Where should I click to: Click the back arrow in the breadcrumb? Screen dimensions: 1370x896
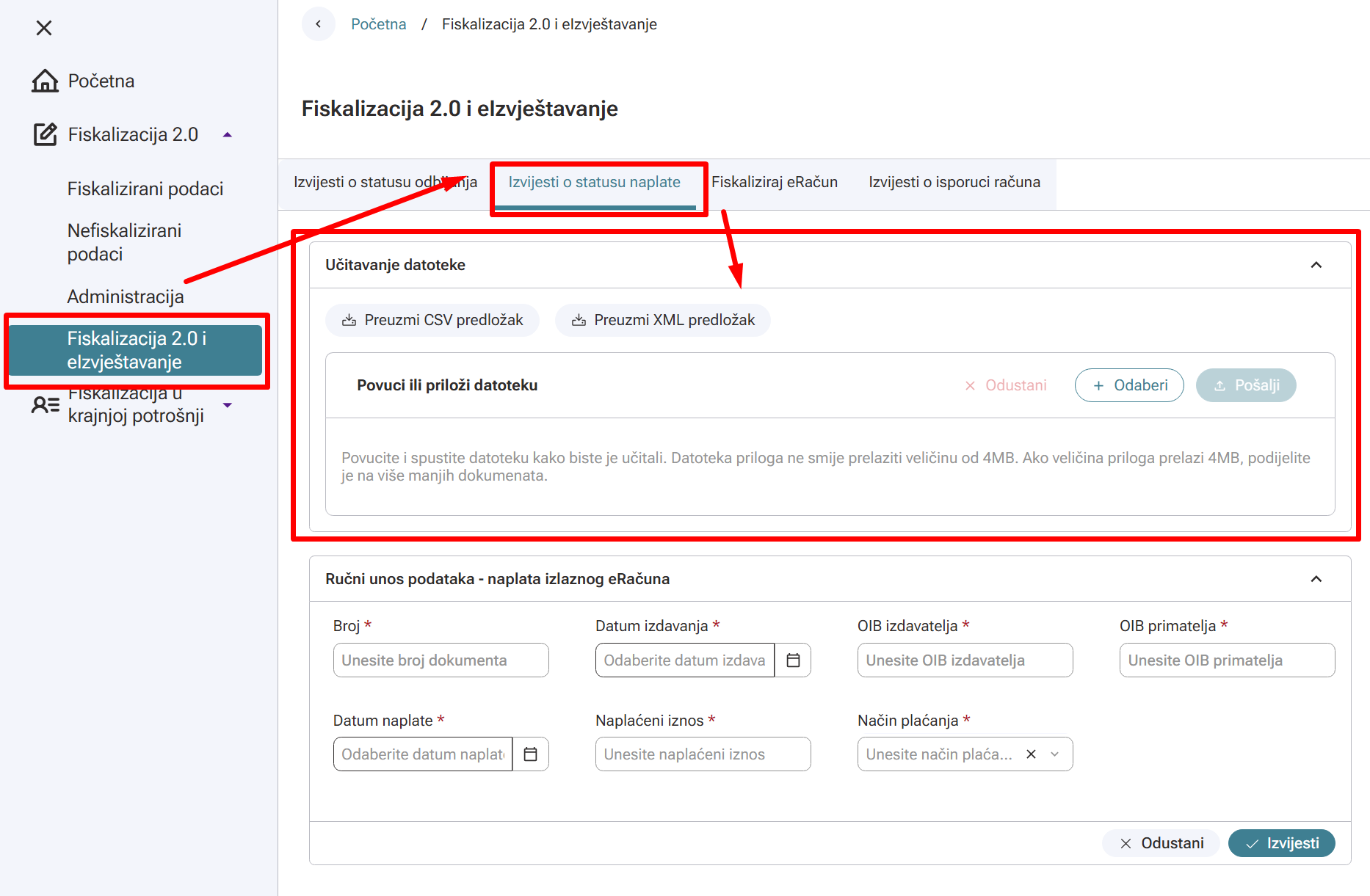click(318, 24)
